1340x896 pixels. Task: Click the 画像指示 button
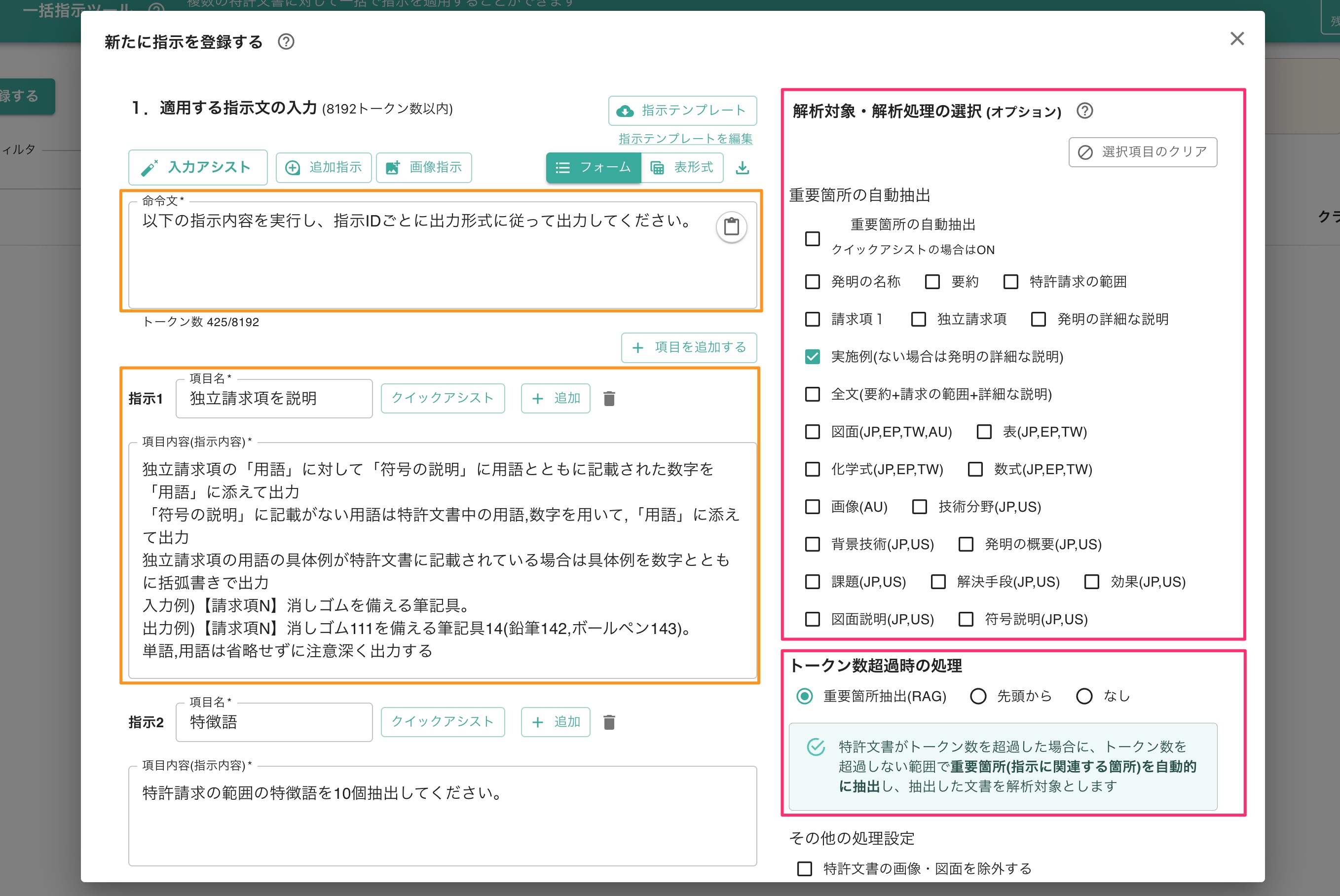[424, 167]
